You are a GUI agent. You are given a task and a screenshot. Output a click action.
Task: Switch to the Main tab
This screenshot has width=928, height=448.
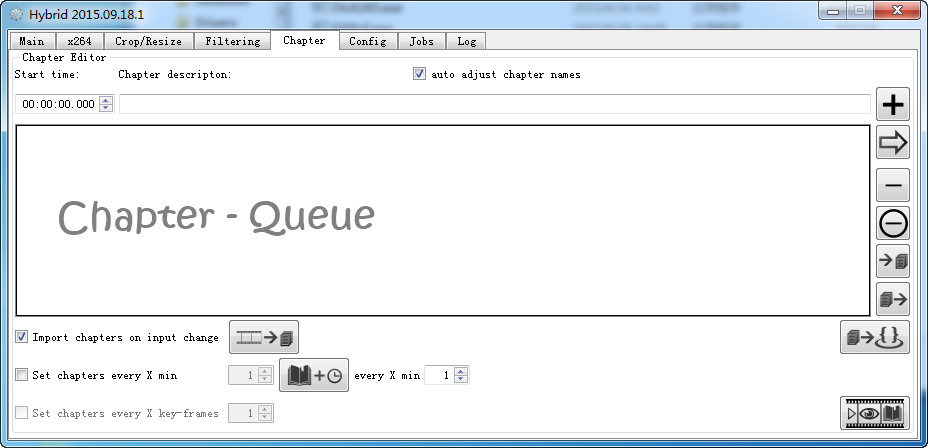tap(32, 41)
